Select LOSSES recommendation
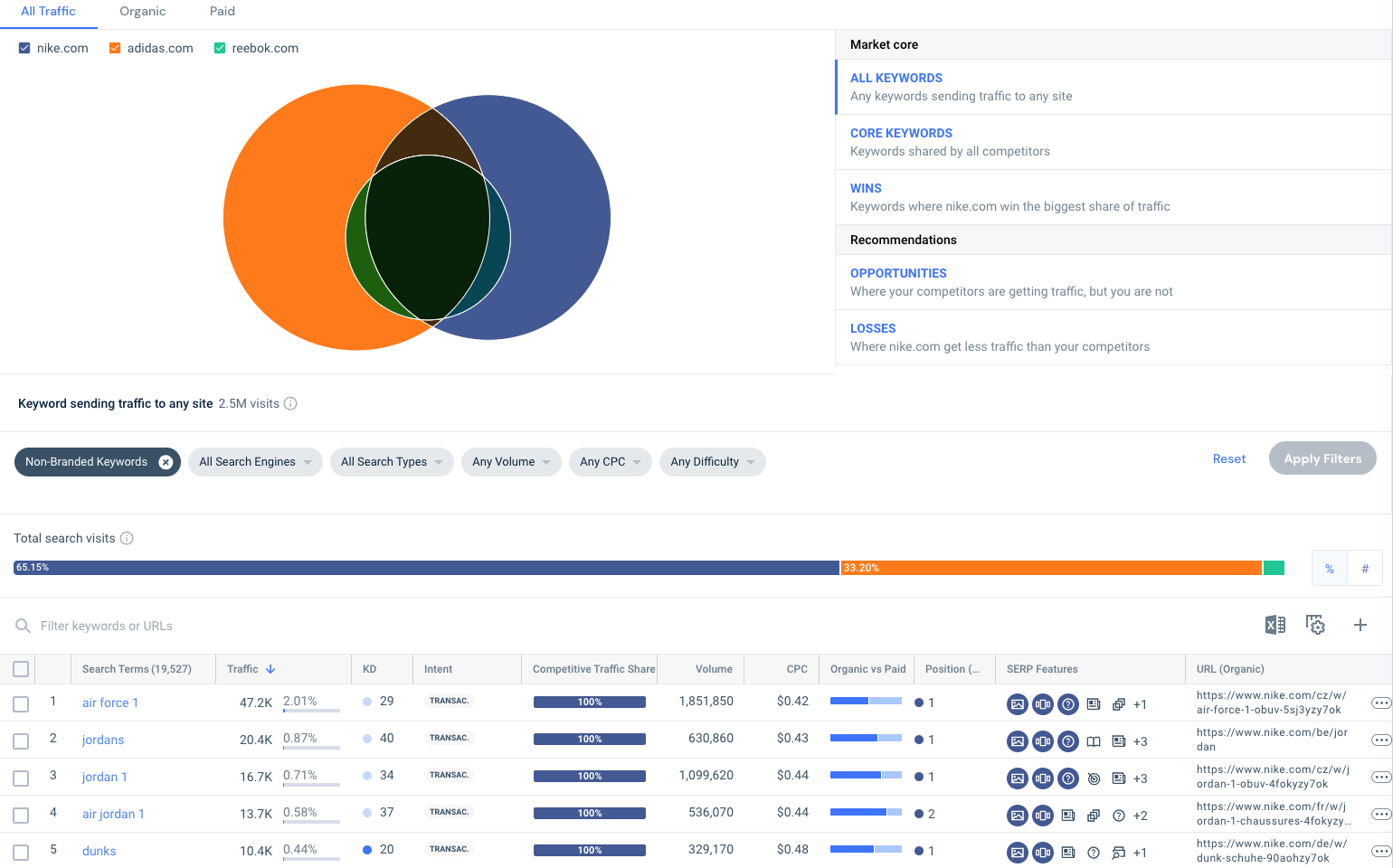 coord(1113,337)
